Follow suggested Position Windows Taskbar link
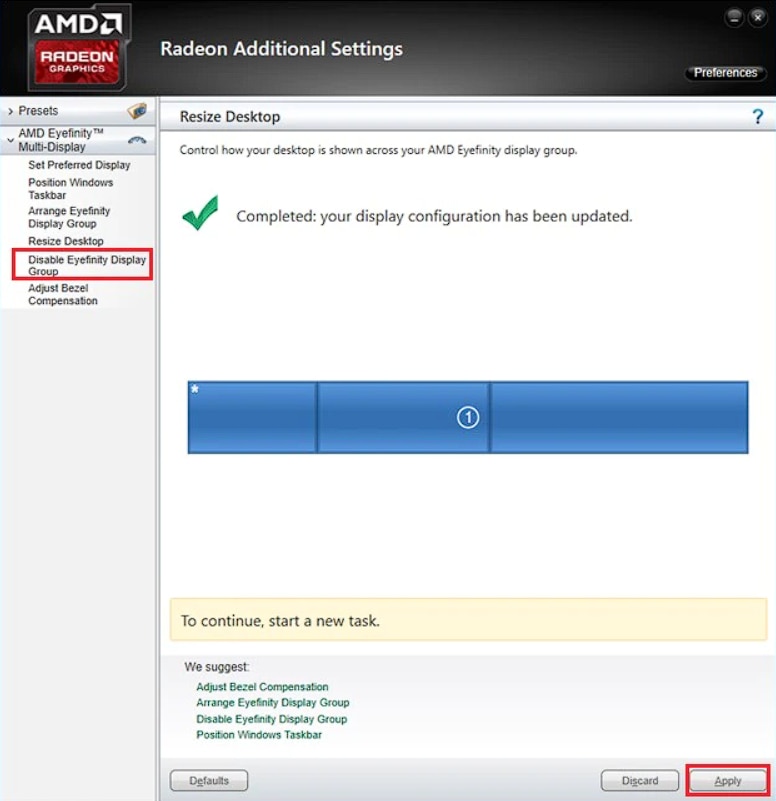776x801 pixels. pos(259,735)
